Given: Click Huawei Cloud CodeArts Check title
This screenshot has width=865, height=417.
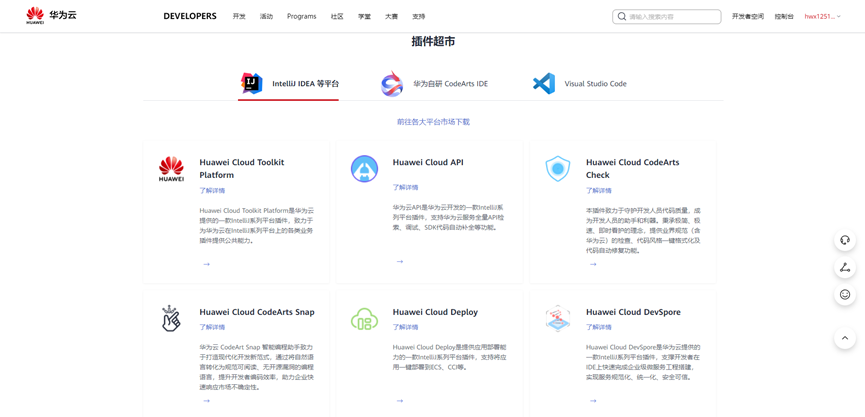Looking at the screenshot, I should coord(633,169).
